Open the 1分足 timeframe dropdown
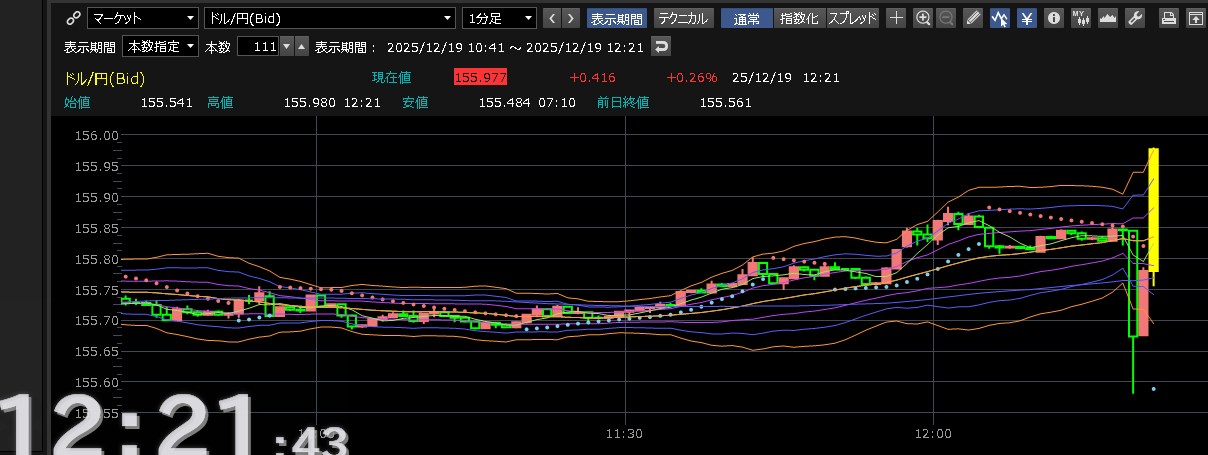 (x=499, y=18)
